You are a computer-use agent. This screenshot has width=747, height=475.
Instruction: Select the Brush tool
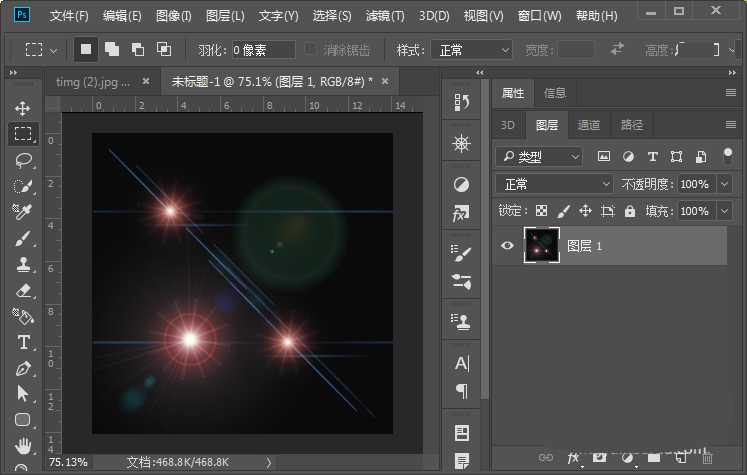tap(22, 238)
